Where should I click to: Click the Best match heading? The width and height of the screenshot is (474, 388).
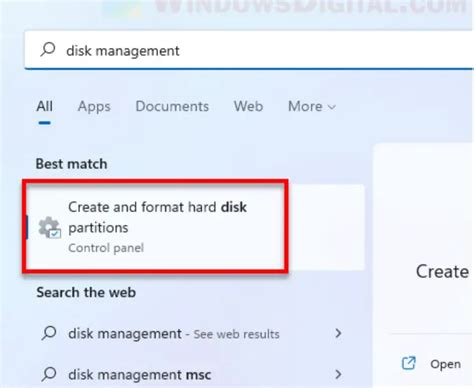[71, 164]
